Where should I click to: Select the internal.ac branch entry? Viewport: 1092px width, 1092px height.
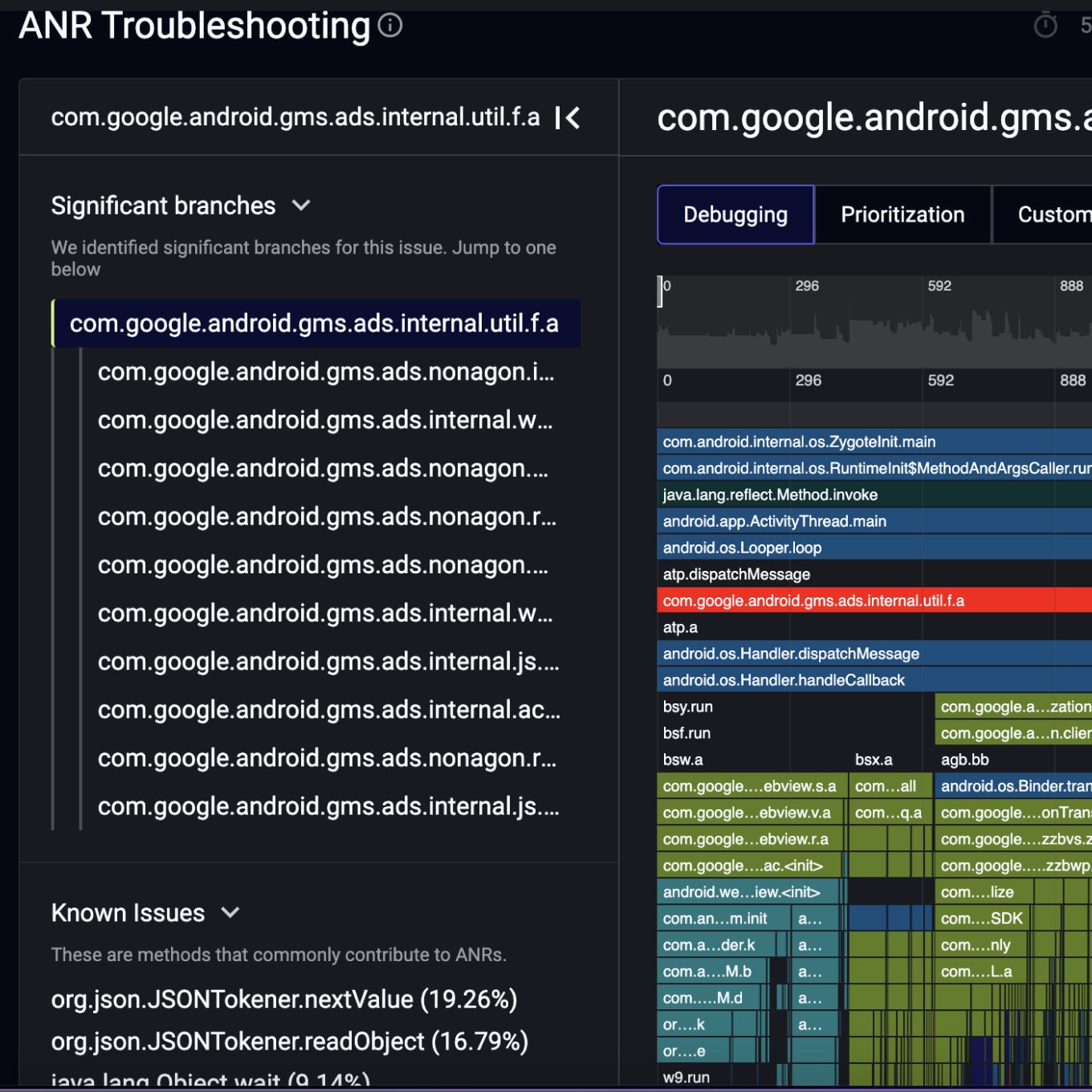point(328,710)
